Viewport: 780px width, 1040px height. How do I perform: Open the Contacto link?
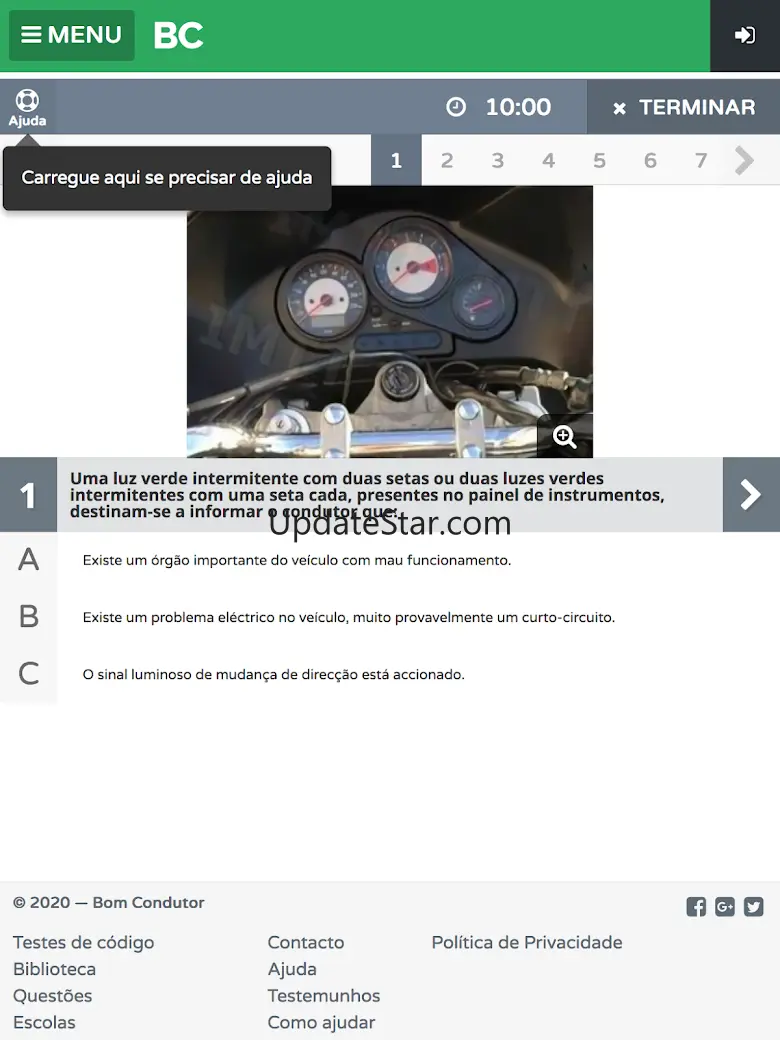coord(306,942)
